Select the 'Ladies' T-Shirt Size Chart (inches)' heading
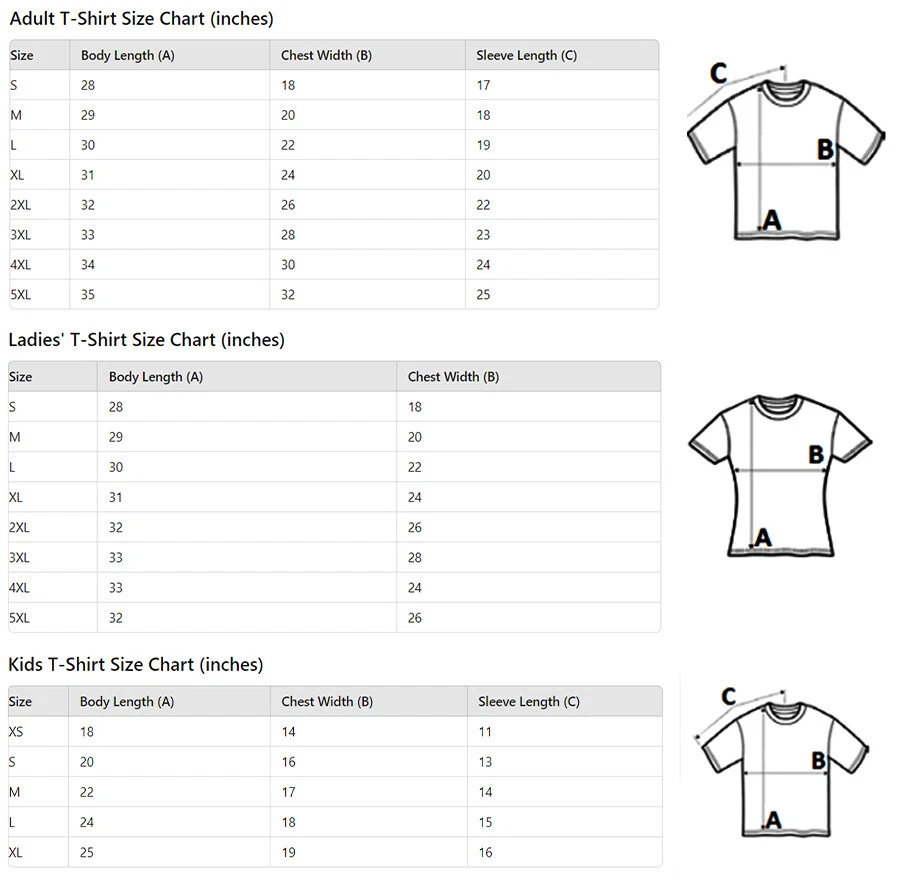 tap(147, 340)
